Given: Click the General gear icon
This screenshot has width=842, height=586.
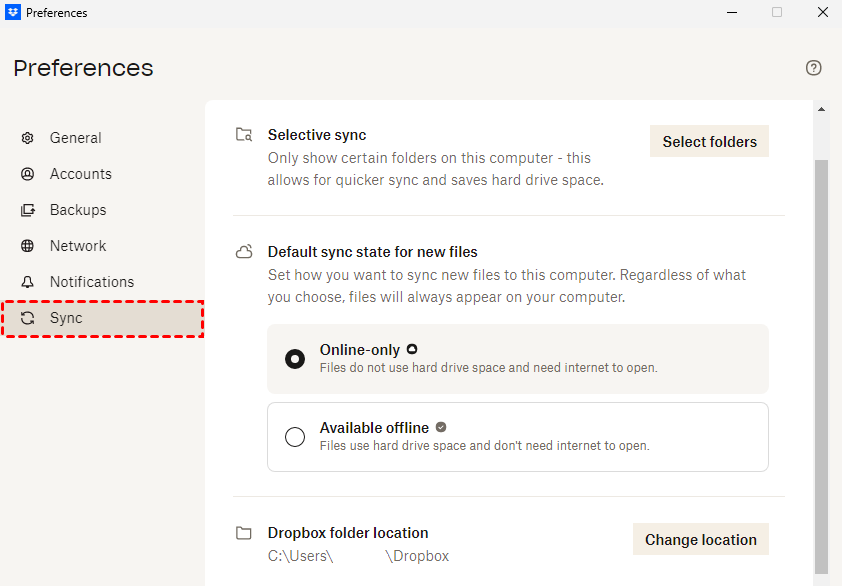Looking at the screenshot, I should point(28,138).
